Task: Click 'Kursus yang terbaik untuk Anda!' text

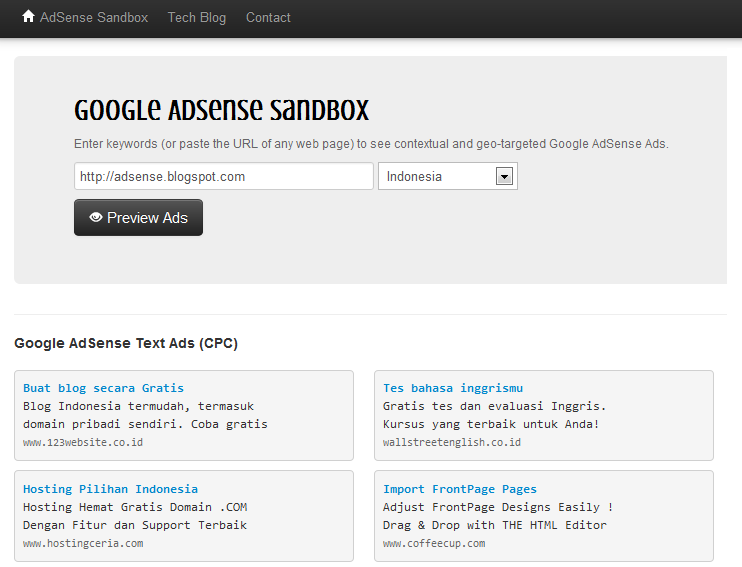Action: [491, 424]
